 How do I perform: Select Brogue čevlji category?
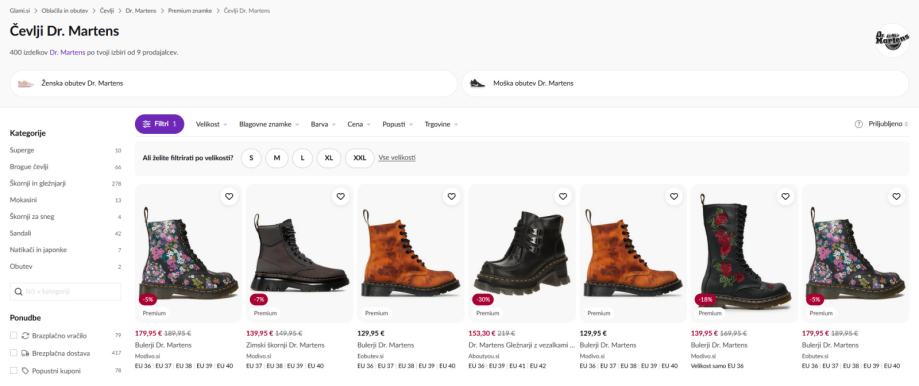(x=29, y=167)
